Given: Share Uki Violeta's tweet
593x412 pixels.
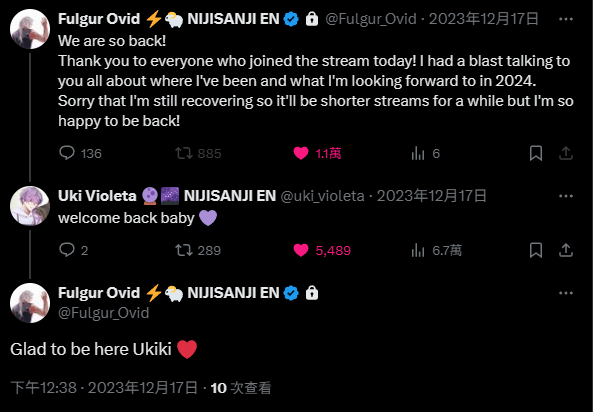Looking at the screenshot, I should tap(565, 250).
